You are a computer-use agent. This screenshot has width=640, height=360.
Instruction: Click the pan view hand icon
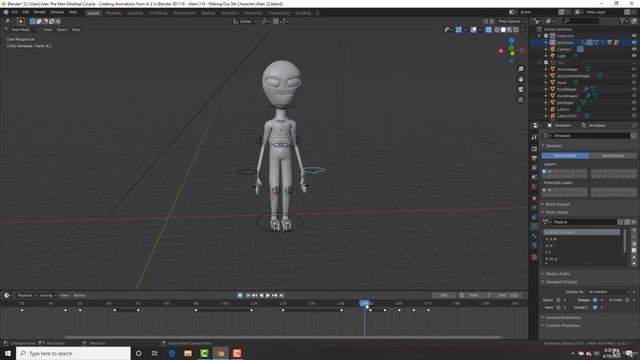point(520,79)
